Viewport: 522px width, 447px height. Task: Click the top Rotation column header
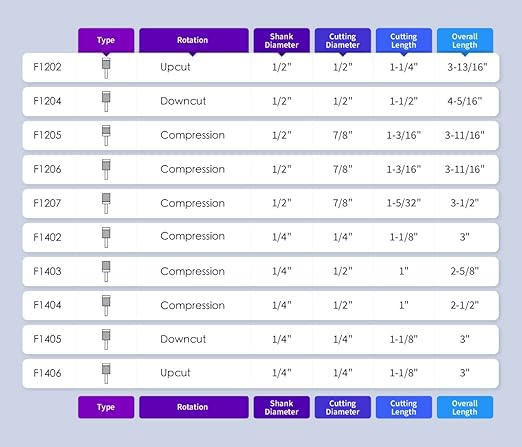coord(194,40)
